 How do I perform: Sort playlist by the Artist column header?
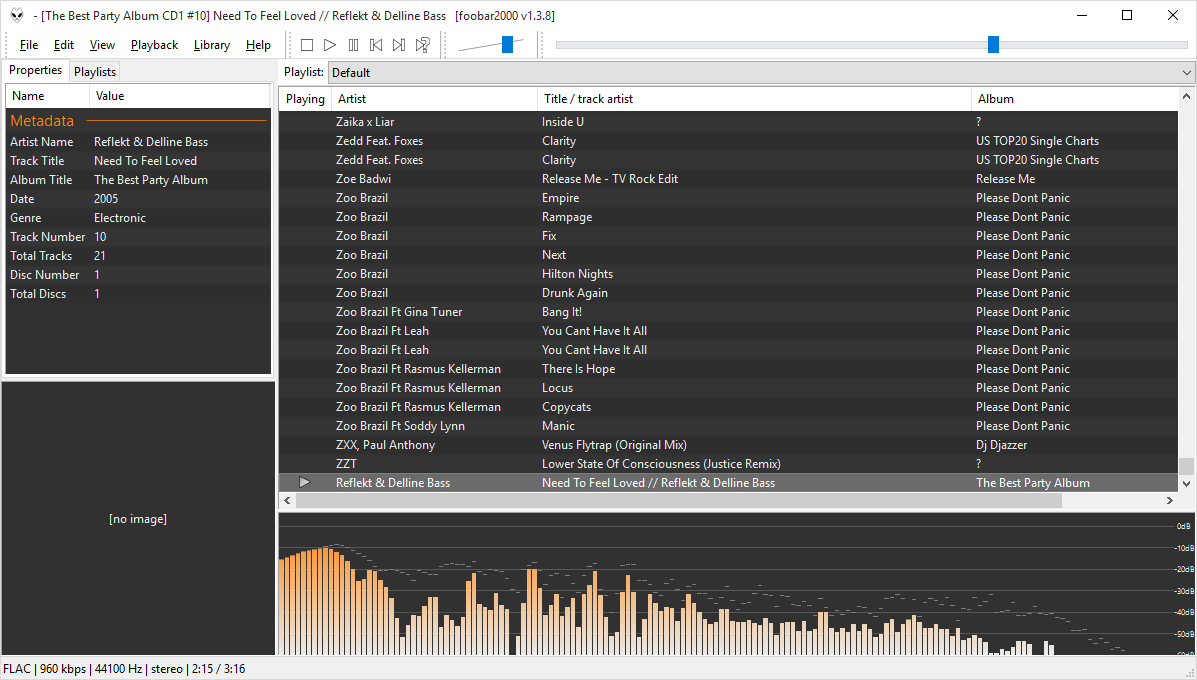434,99
